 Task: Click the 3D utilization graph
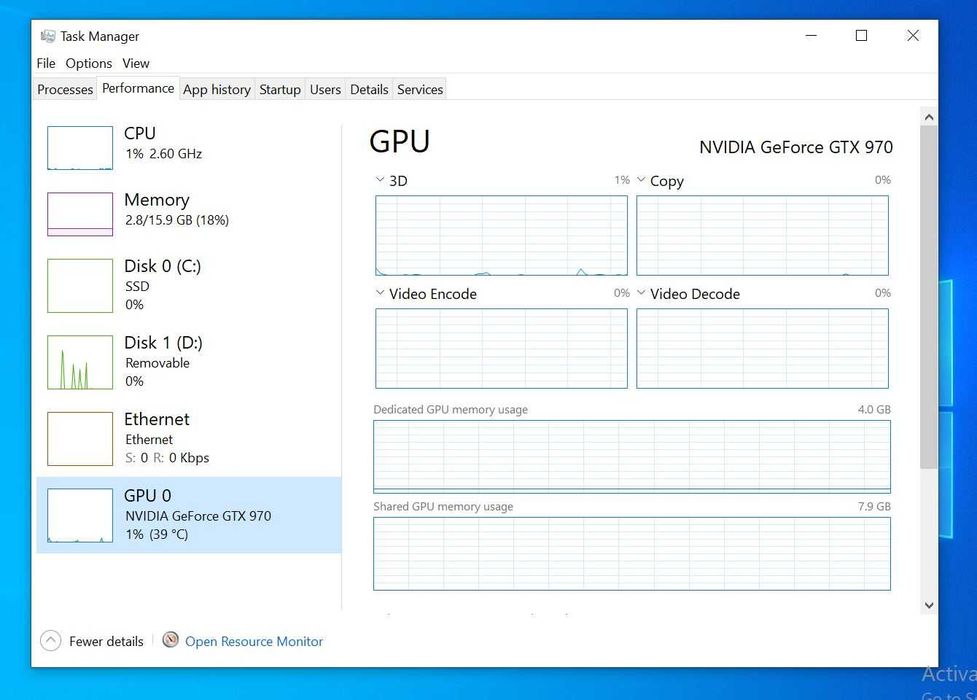click(501, 235)
